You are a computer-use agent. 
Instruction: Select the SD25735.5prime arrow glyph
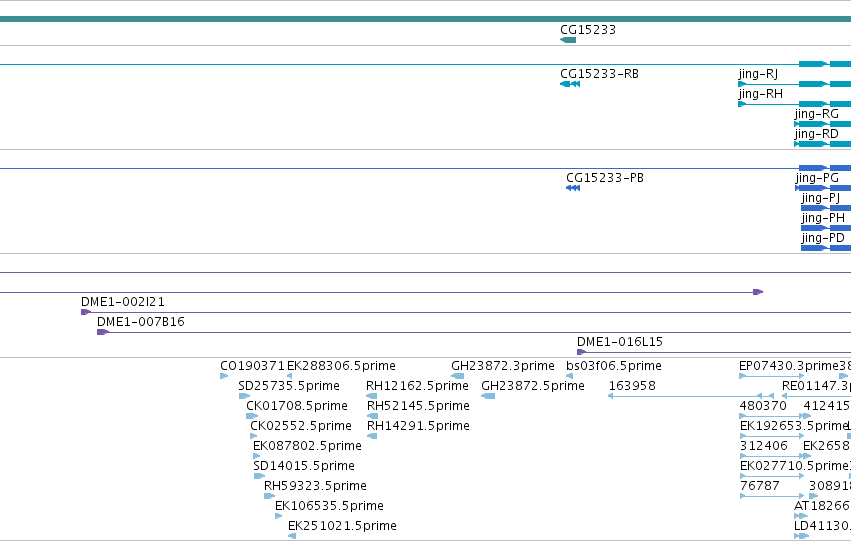point(244,396)
